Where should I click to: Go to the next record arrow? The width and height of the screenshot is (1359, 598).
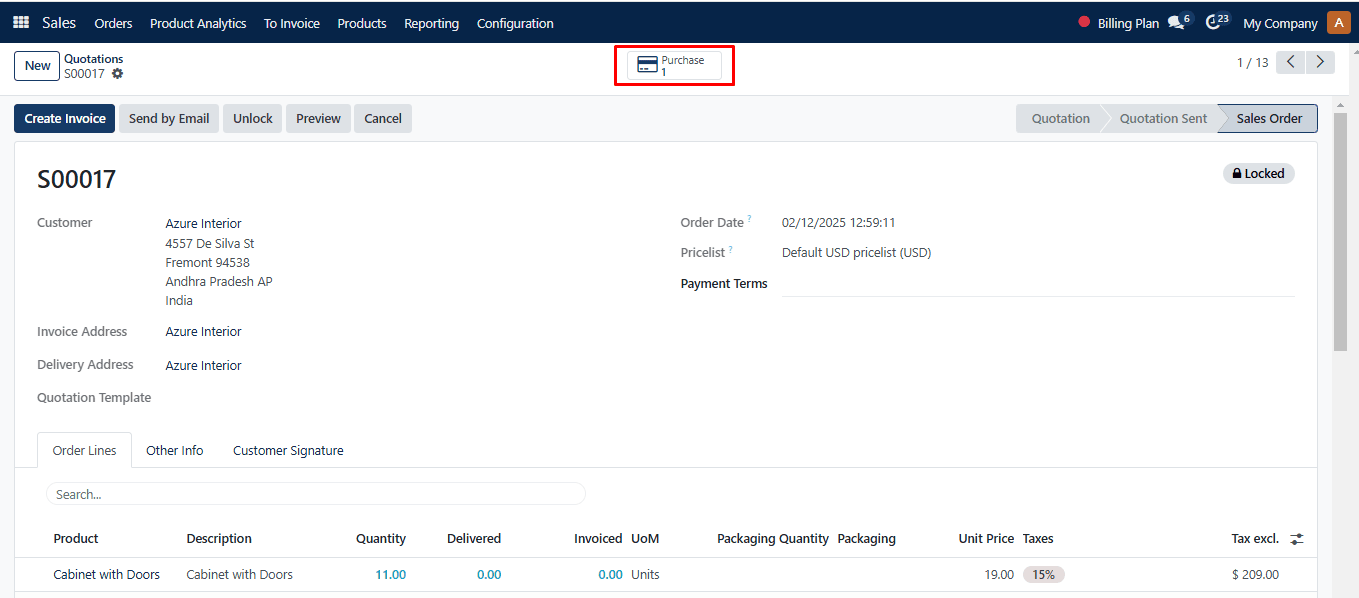[x=1321, y=62]
